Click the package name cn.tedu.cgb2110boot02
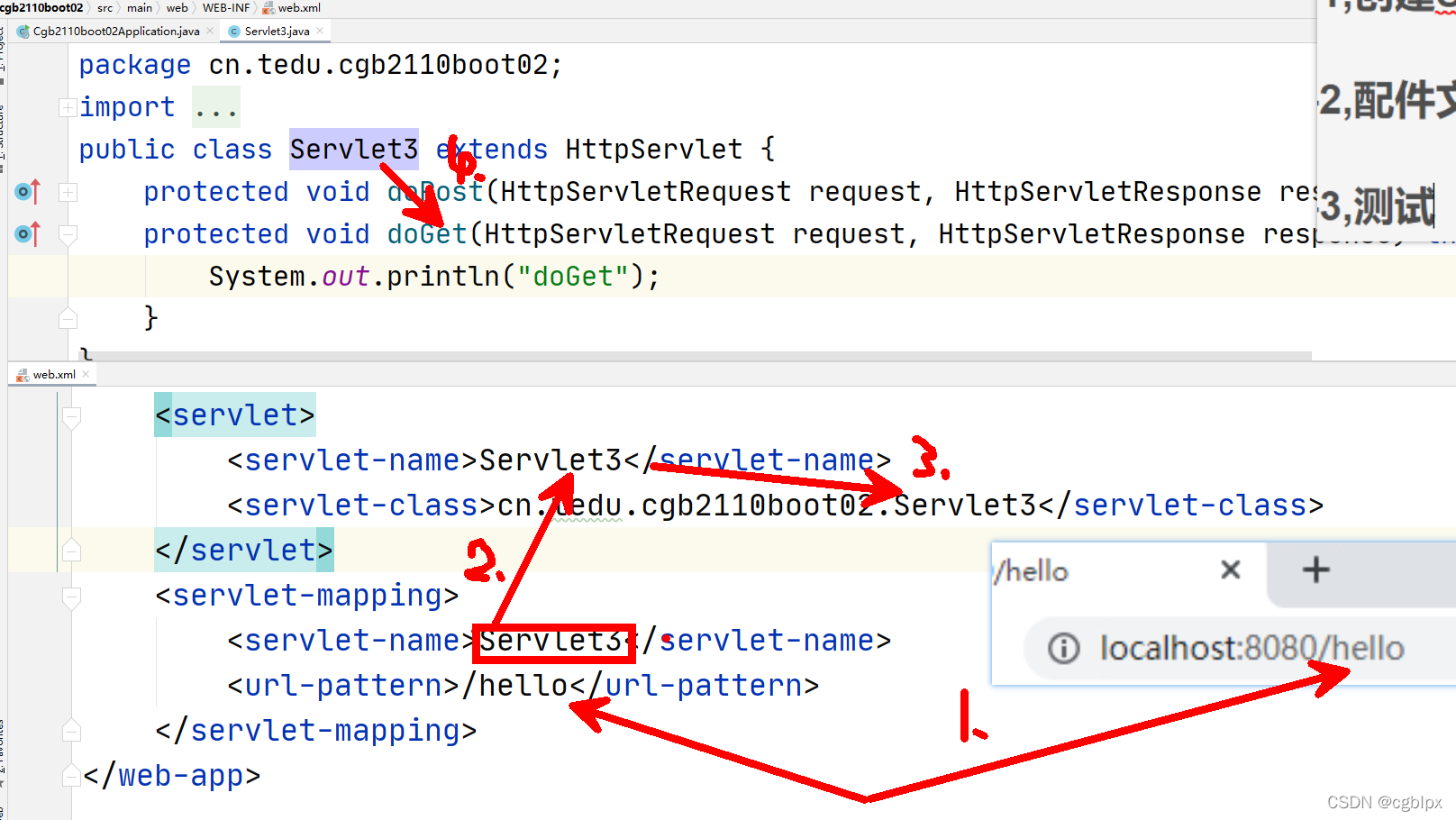 point(378,65)
